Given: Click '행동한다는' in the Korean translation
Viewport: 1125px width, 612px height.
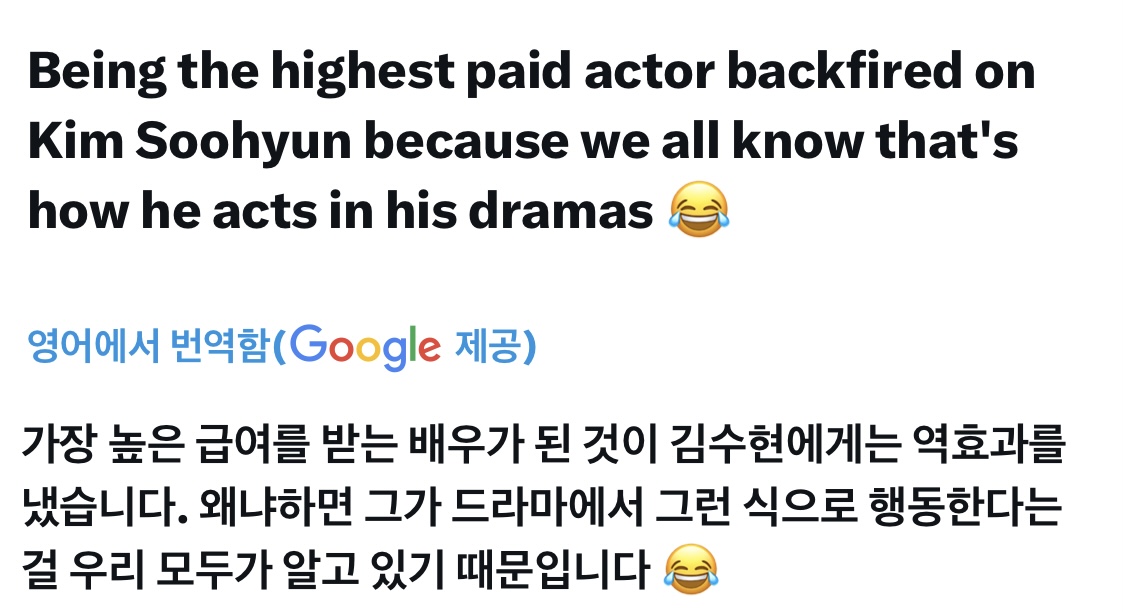Looking at the screenshot, I should [965, 507].
